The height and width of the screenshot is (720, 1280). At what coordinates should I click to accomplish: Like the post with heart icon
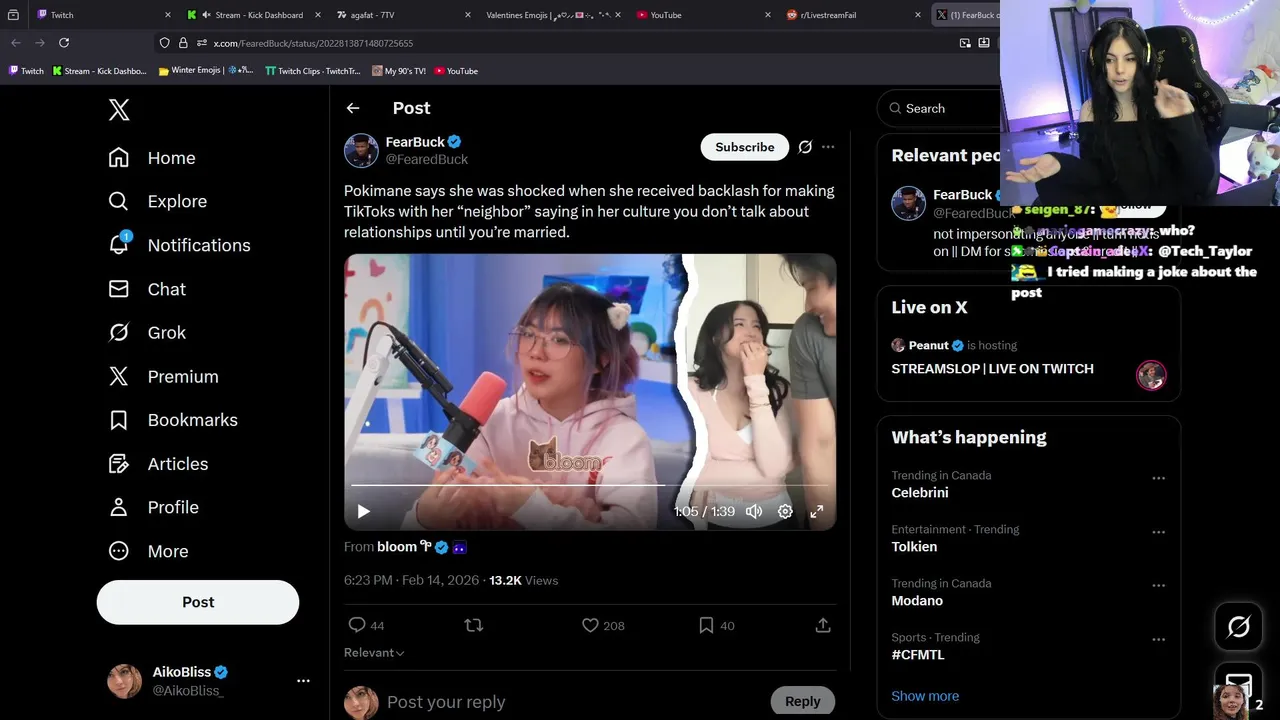pyautogui.click(x=590, y=625)
